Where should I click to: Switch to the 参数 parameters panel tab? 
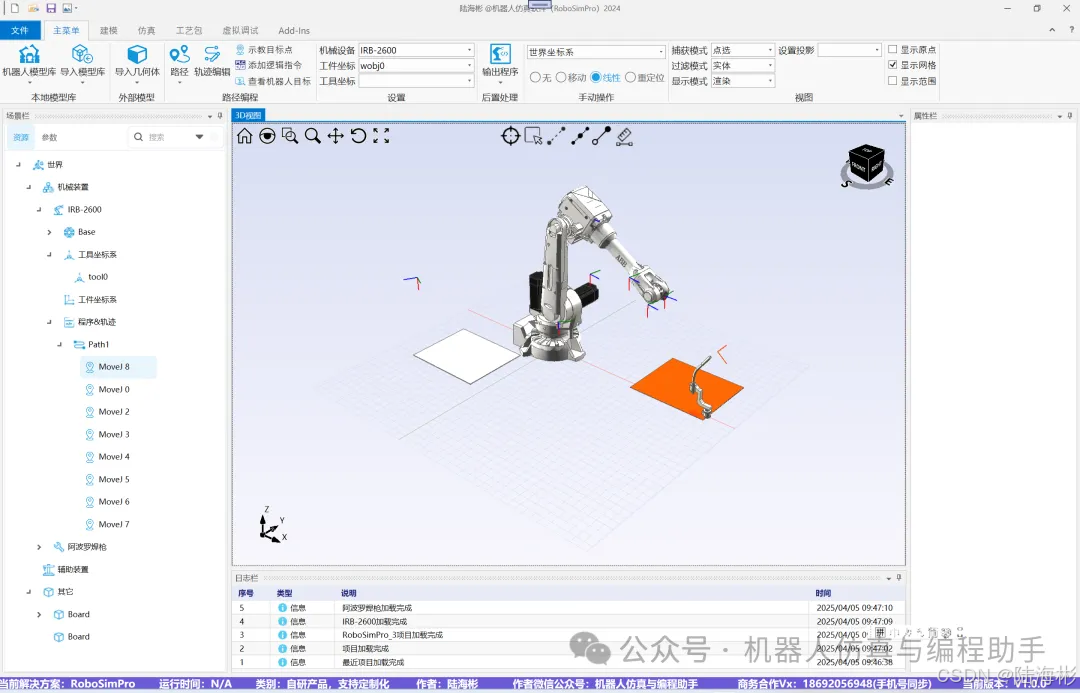pyautogui.click(x=50, y=137)
